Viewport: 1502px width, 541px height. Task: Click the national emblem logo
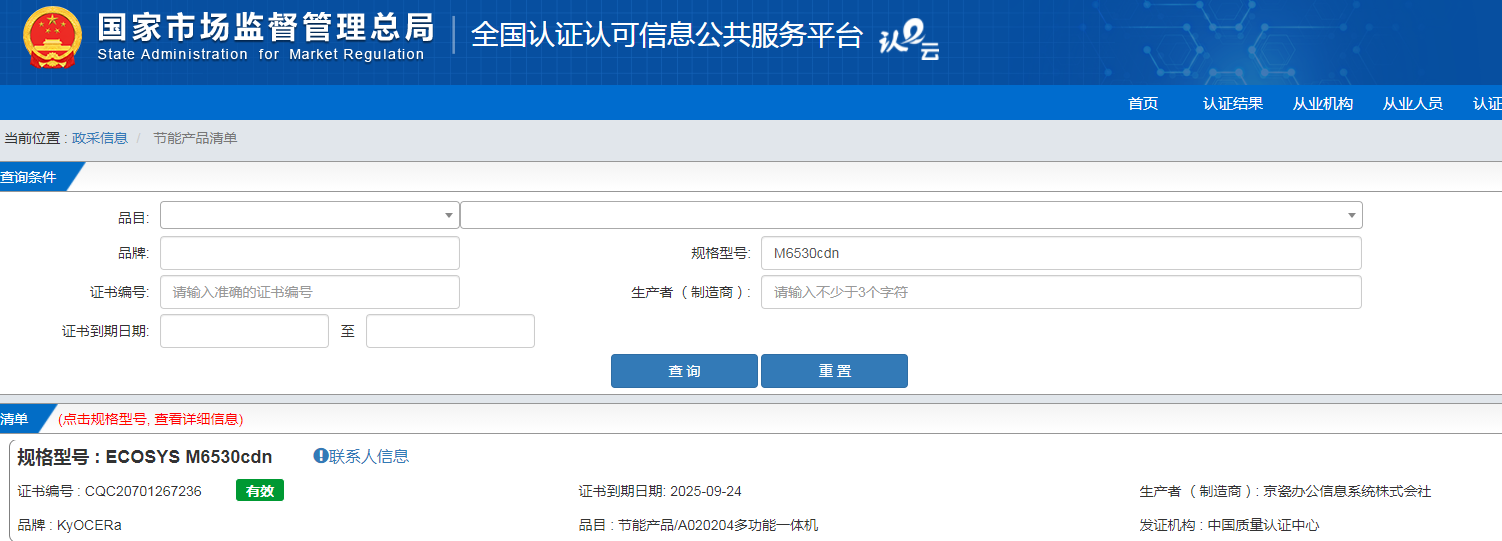pyautogui.click(x=53, y=37)
